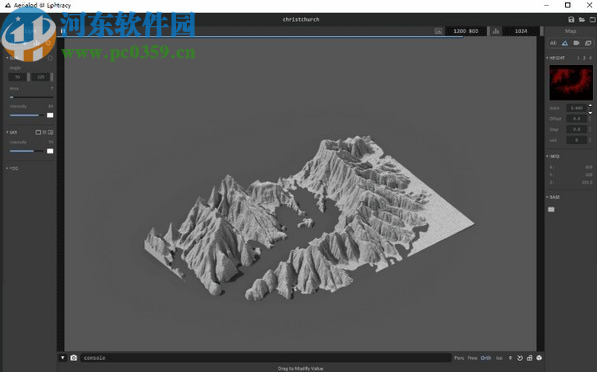
Task: Open the sun color swatch
Action: point(50,115)
